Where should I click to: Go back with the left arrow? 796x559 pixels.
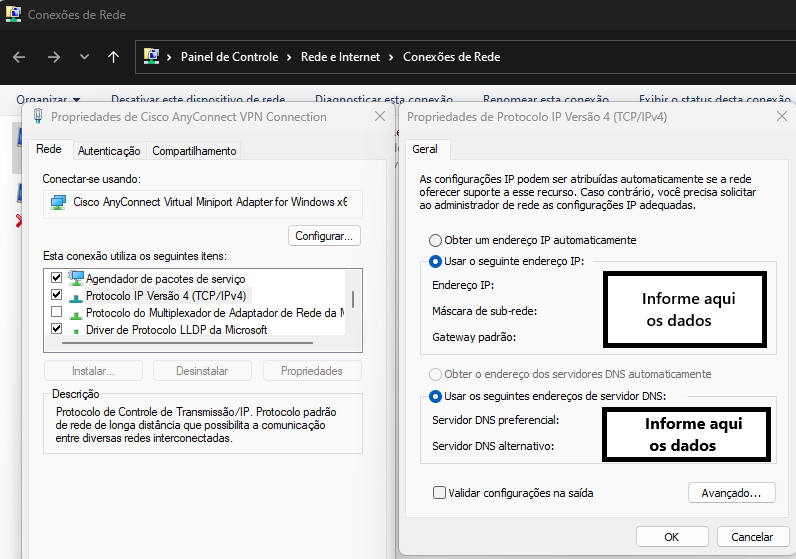pyautogui.click(x=19, y=57)
